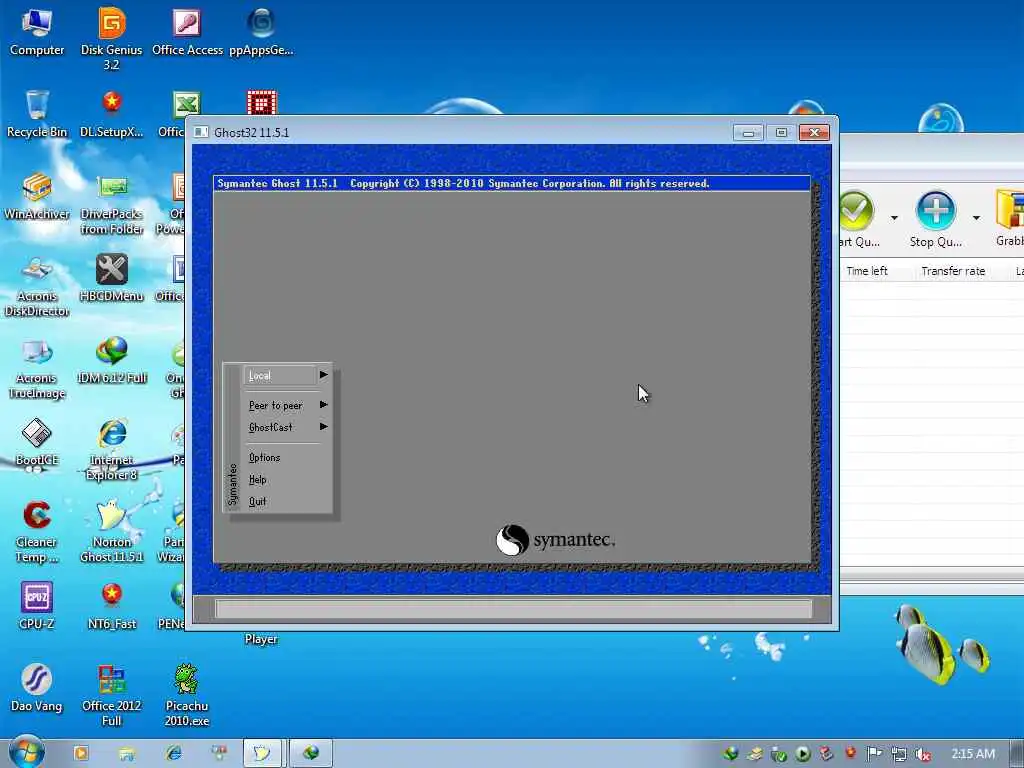This screenshot has width=1024, height=768.
Task: Switch to IDM taskbar button
Action: [x=311, y=753]
